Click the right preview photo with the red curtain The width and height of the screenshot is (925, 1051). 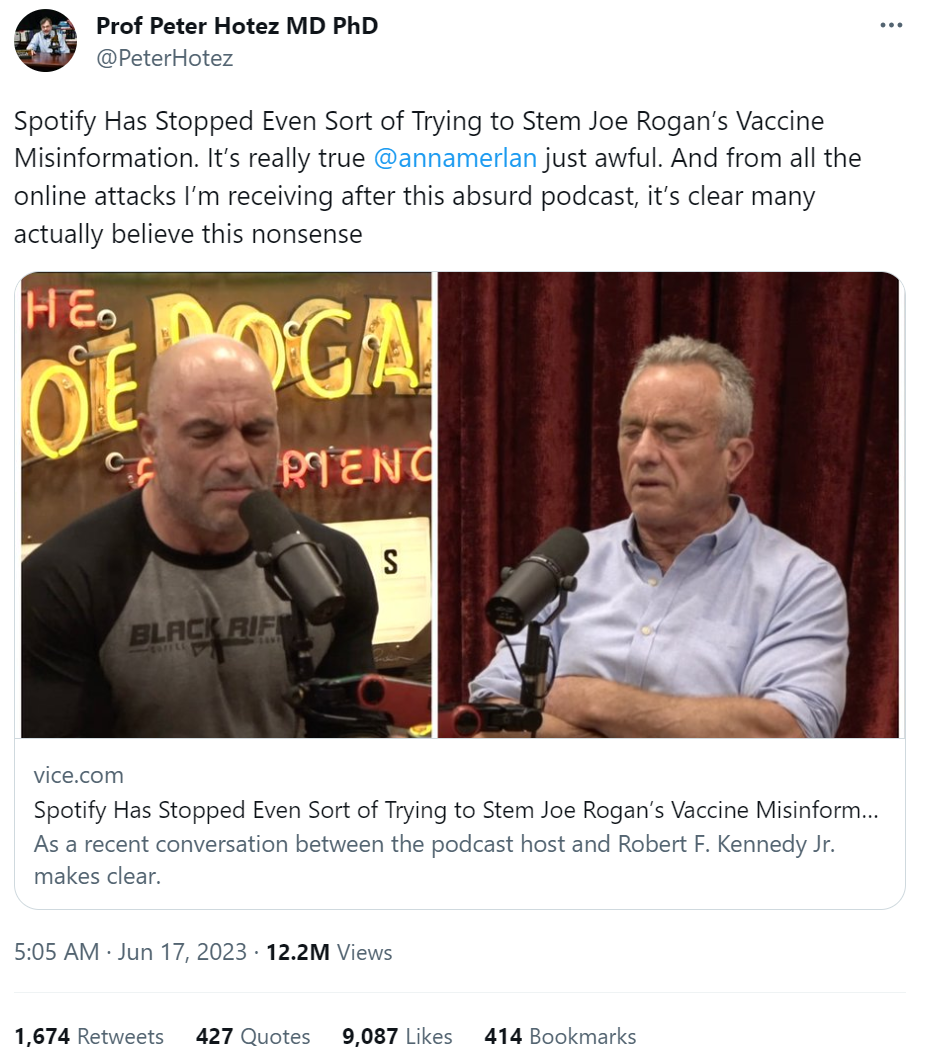pyautogui.click(x=668, y=505)
